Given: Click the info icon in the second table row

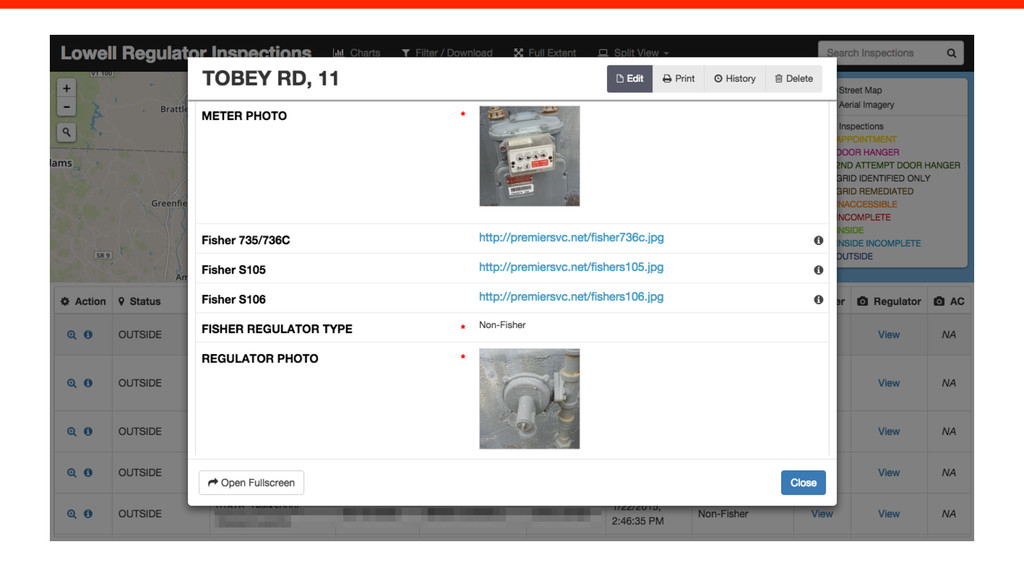Looking at the screenshot, I should [88, 383].
